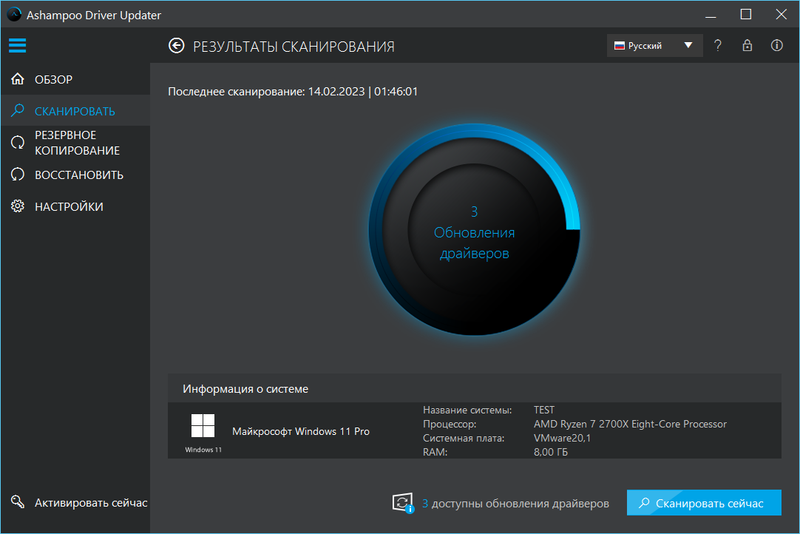Open the info circle icon
Viewport: 800px width, 534px height.
(777, 45)
